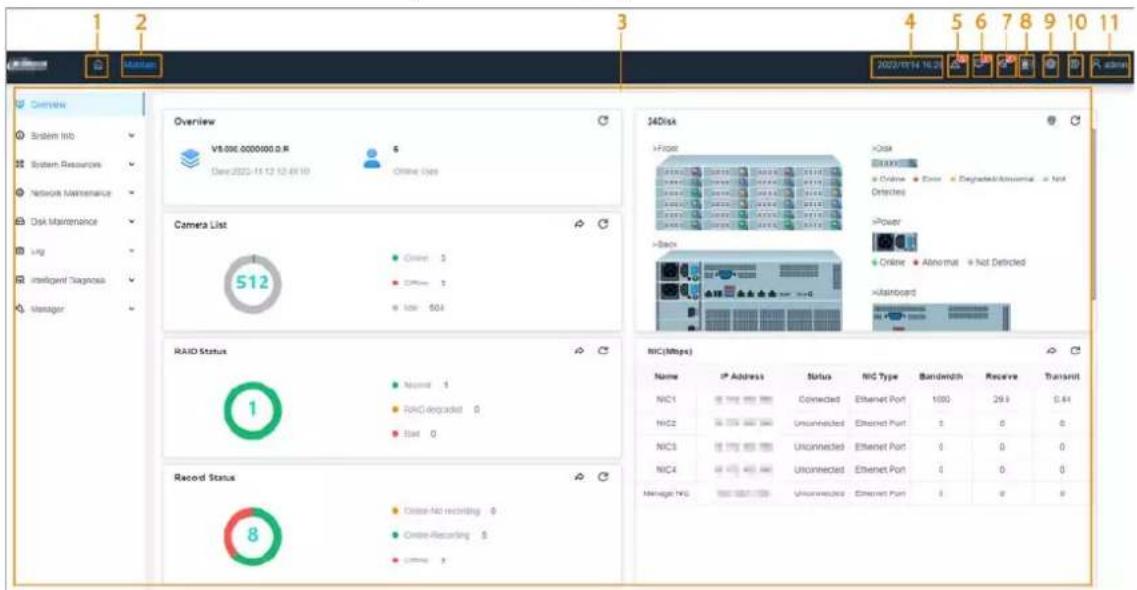
Task: Click the Disk Maintenance sidebar icon
Action: click(20, 222)
